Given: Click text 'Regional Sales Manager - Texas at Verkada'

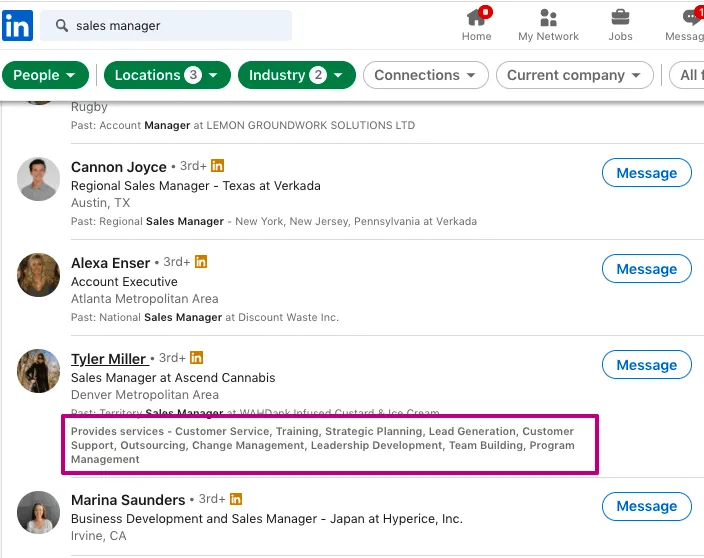Looking at the screenshot, I should (196, 186).
